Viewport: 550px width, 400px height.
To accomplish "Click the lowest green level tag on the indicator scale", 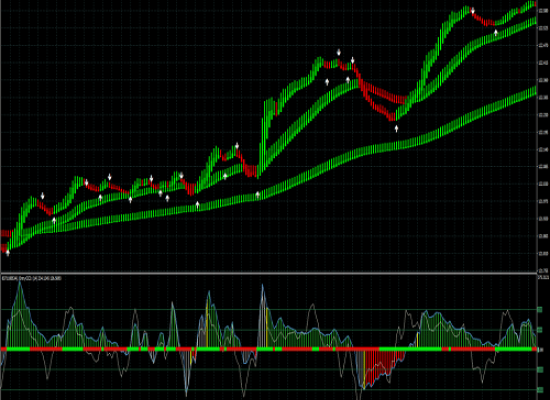I will pyautogui.click(x=540, y=390).
